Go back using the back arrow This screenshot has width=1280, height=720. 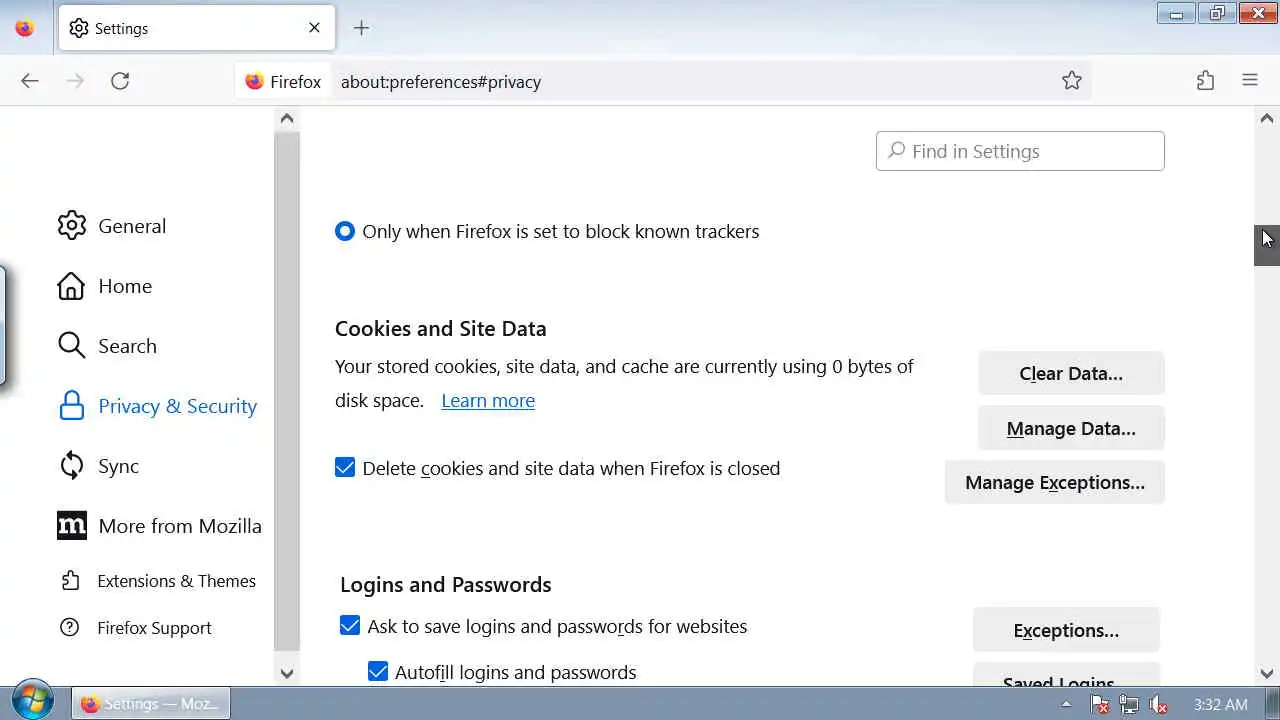(x=30, y=81)
